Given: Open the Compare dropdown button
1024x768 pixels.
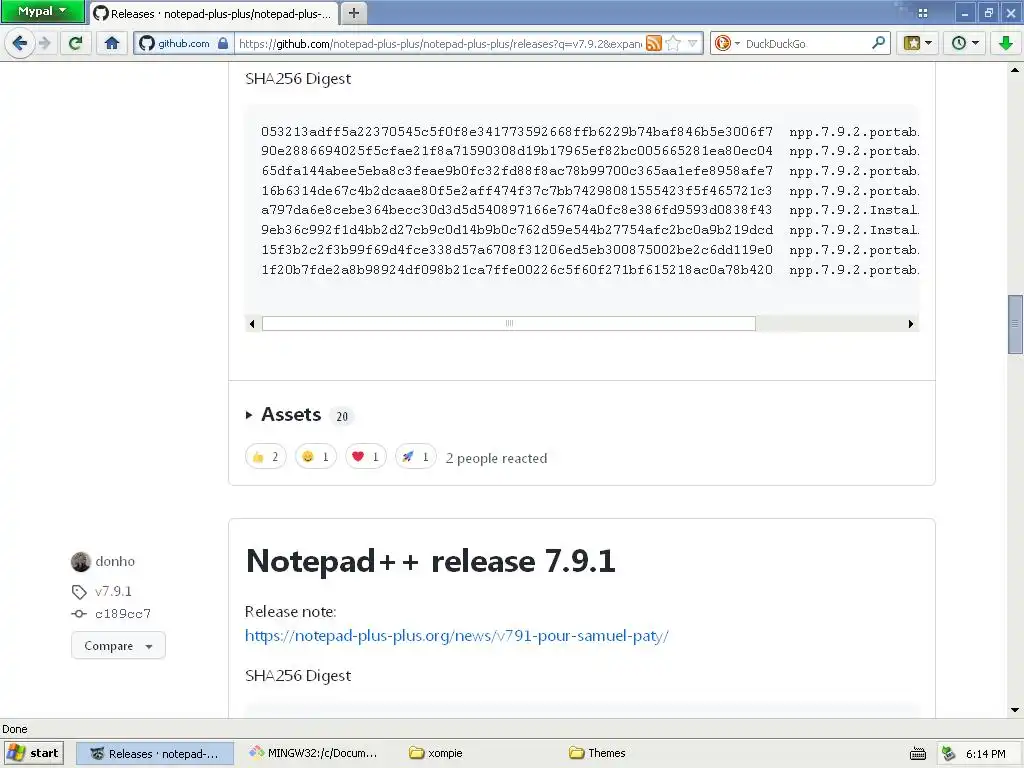Looking at the screenshot, I should [x=118, y=645].
